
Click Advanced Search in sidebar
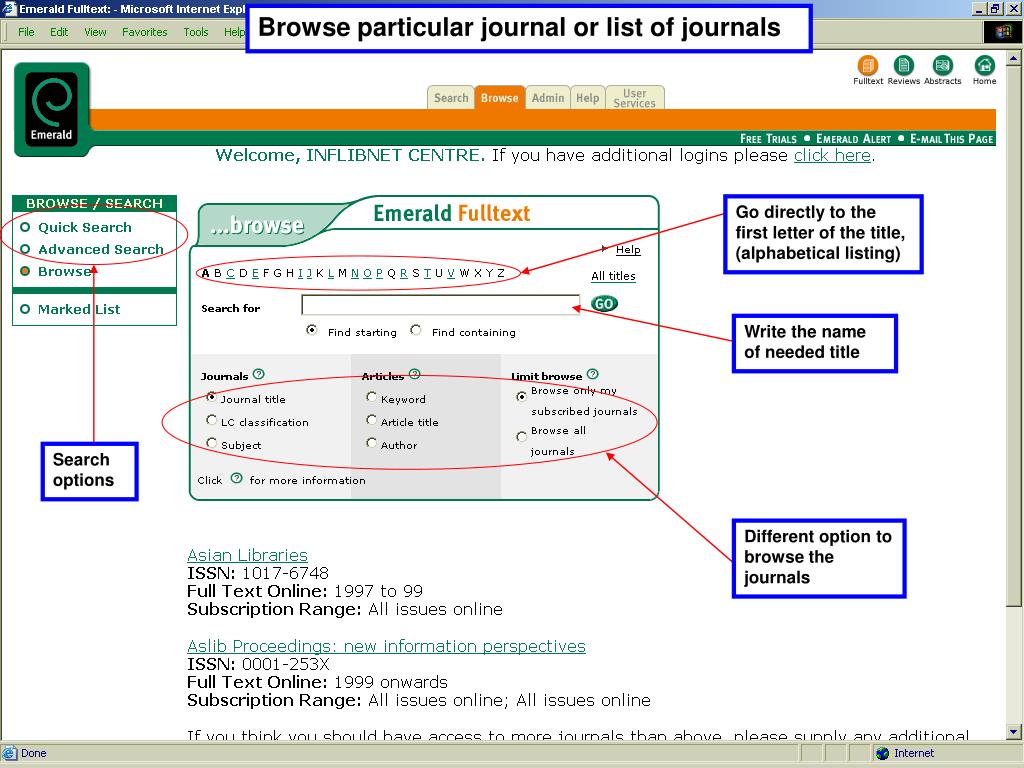(101, 249)
